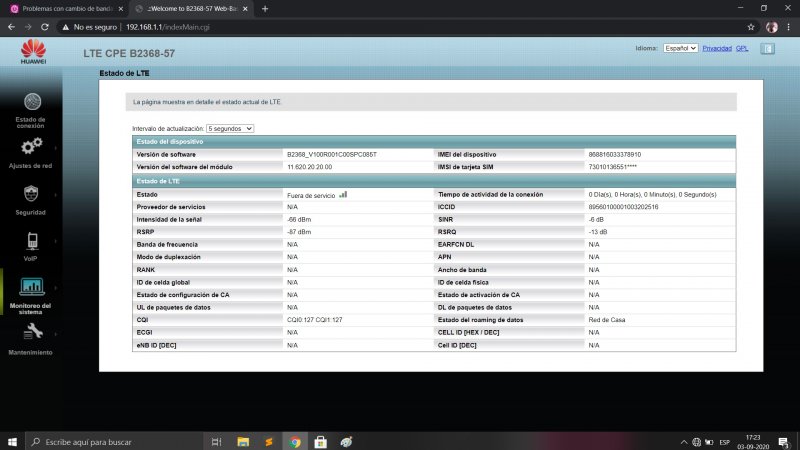Image resolution: width=800 pixels, height=450 pixels.
Task: Go back in browser history
Action: (11, 27)
